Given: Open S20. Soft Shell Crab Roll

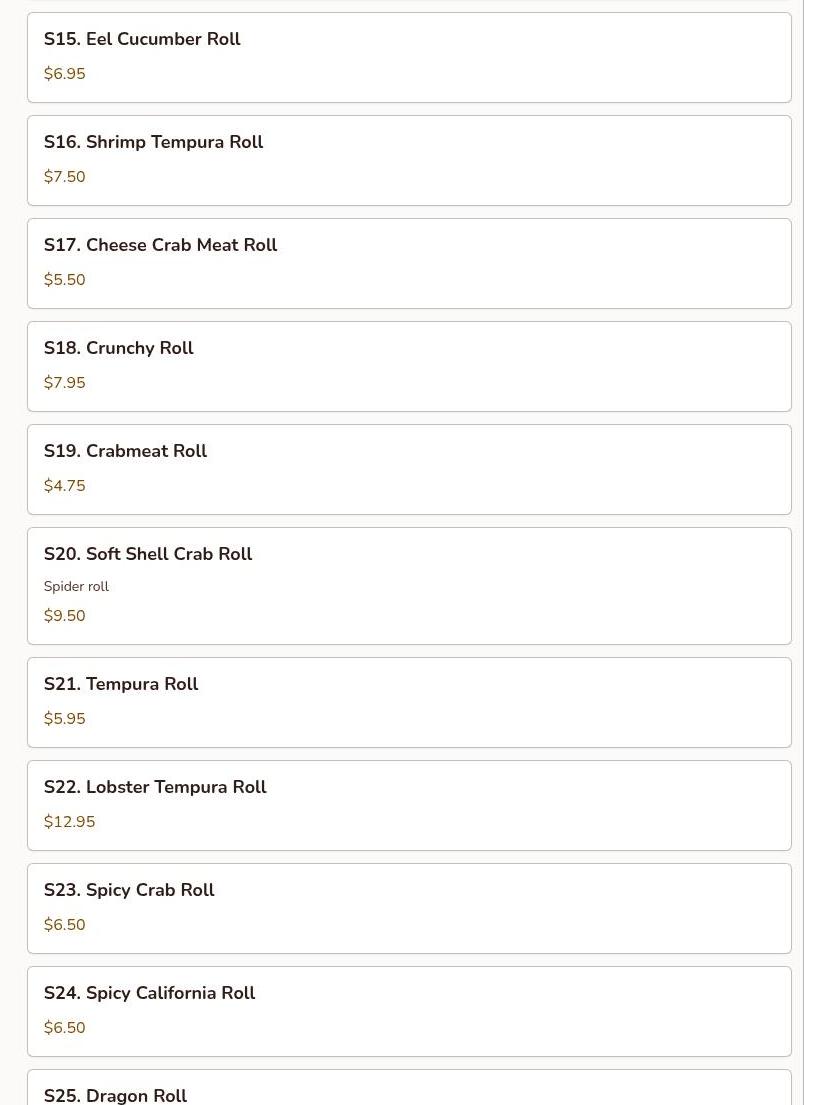Looking at the screenshot, I should point(409,586).
